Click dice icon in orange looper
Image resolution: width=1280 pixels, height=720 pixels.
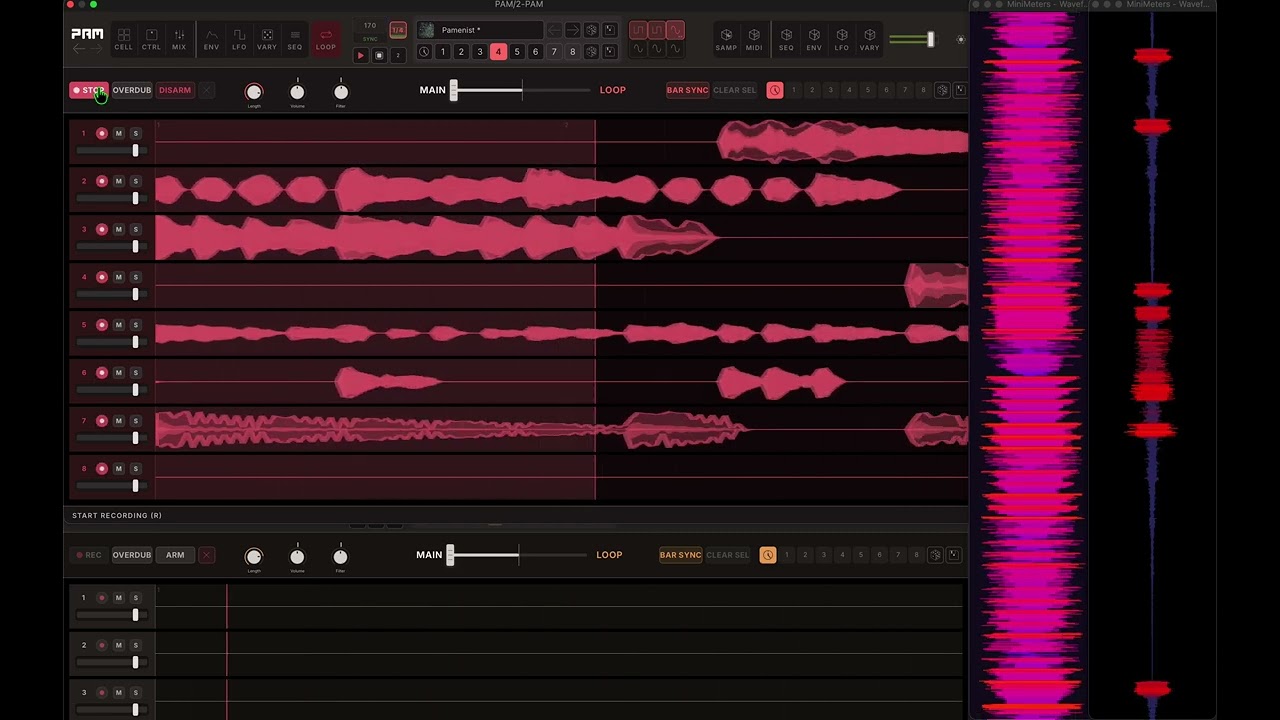pyautogui.click(x=935, y=555)
